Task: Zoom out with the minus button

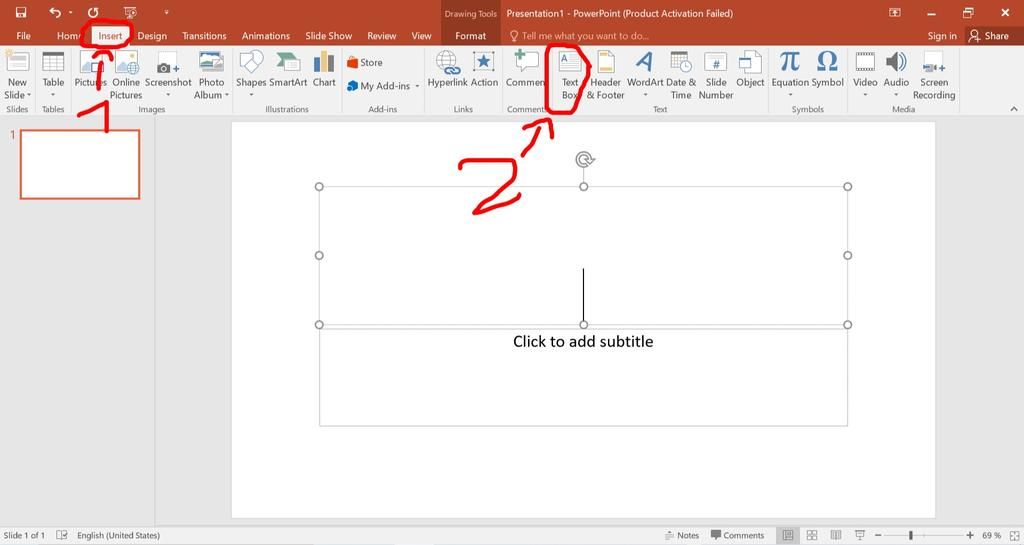Action: (x=878, y=535)
